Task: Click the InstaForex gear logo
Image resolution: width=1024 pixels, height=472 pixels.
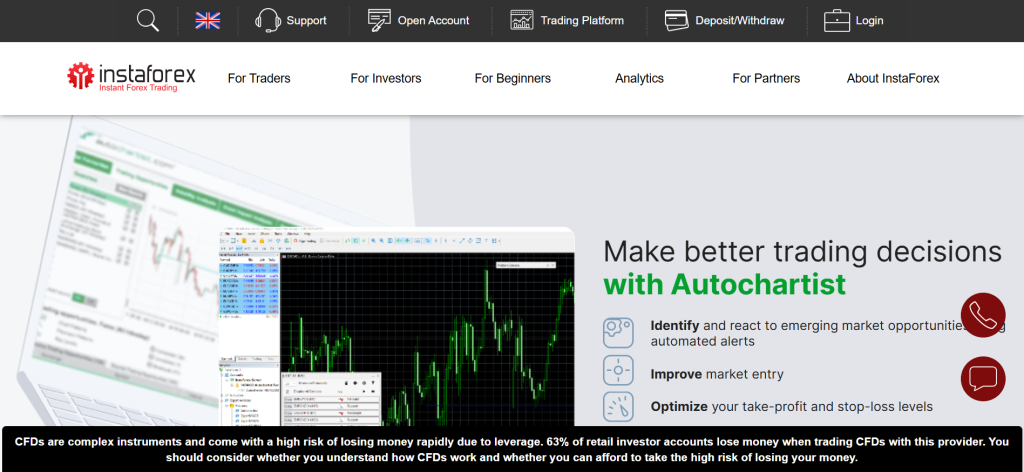Action: point(81,76)
